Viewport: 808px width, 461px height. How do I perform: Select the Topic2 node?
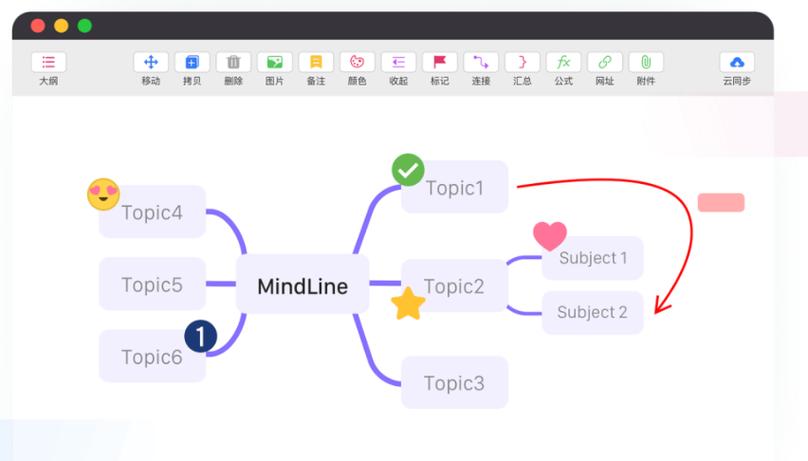tap(454, 285)
